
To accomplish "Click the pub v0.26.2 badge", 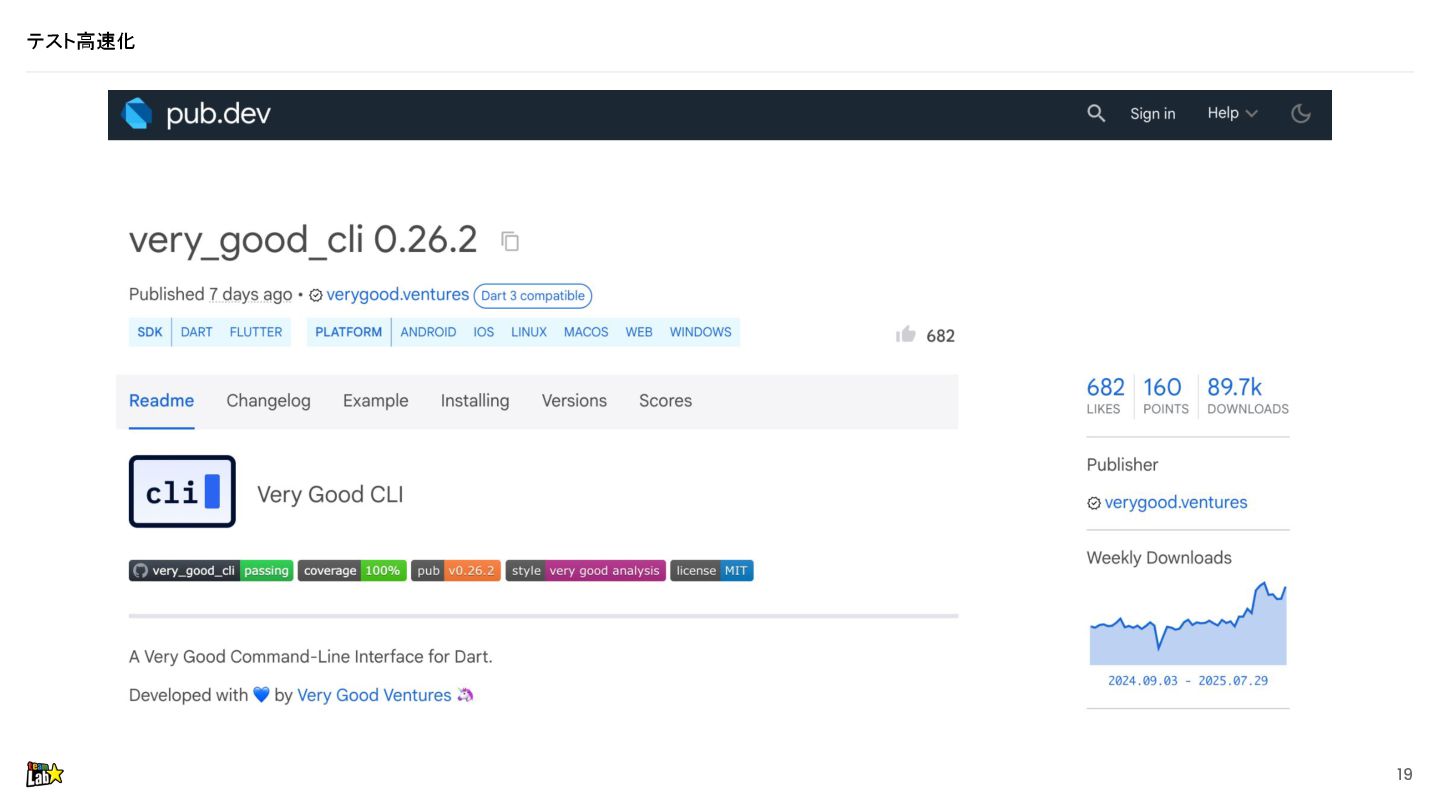I will pos(456,571).
